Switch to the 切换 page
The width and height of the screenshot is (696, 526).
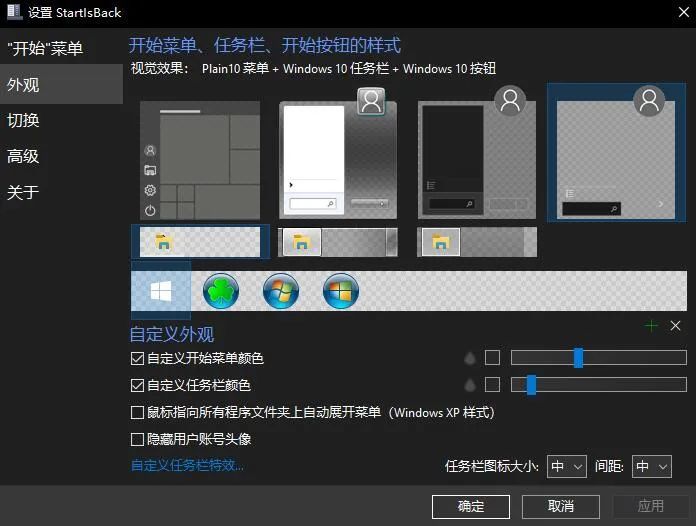(x=61, y=120)
